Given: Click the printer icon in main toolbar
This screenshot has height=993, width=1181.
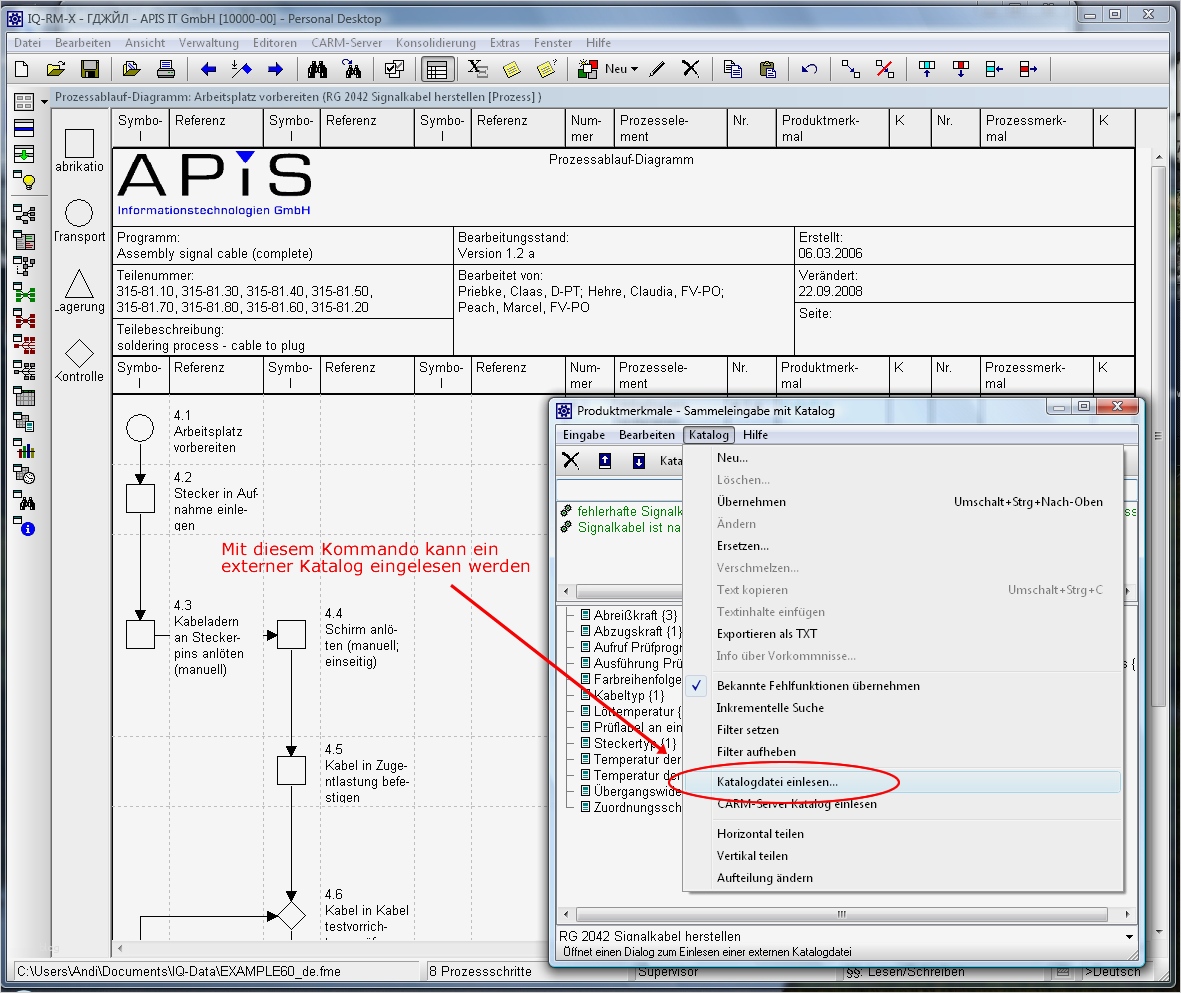Looking at the screenshot, I should (166, 69).
